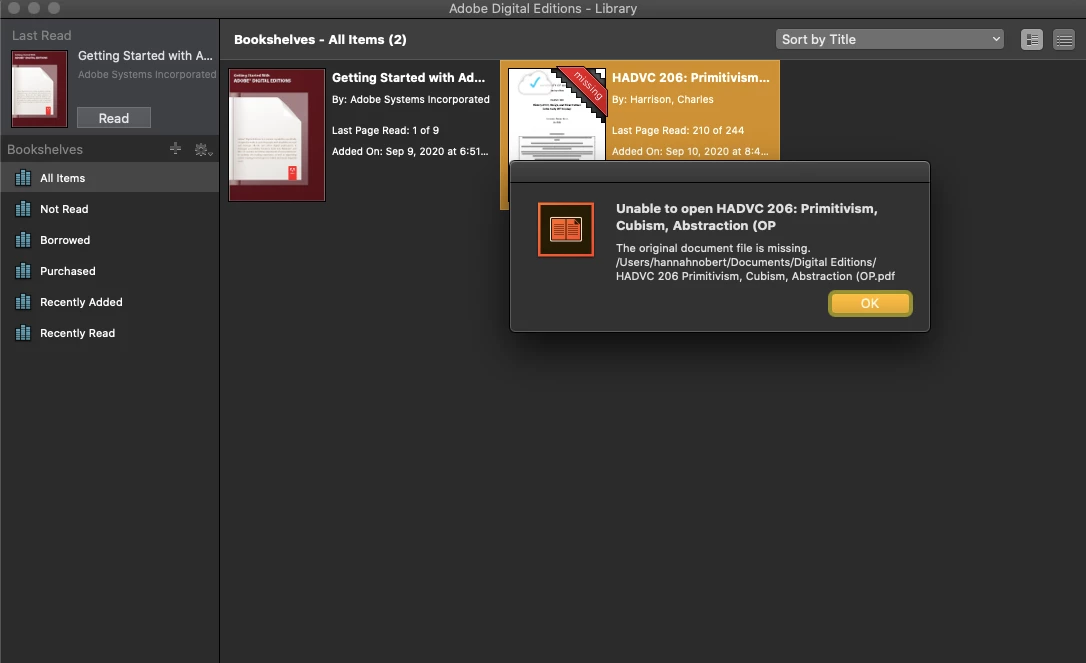This screenshot has height=663, width=1086.
Task: Click the Purchased bookshelf icon
Action: (x=23, y=271)
